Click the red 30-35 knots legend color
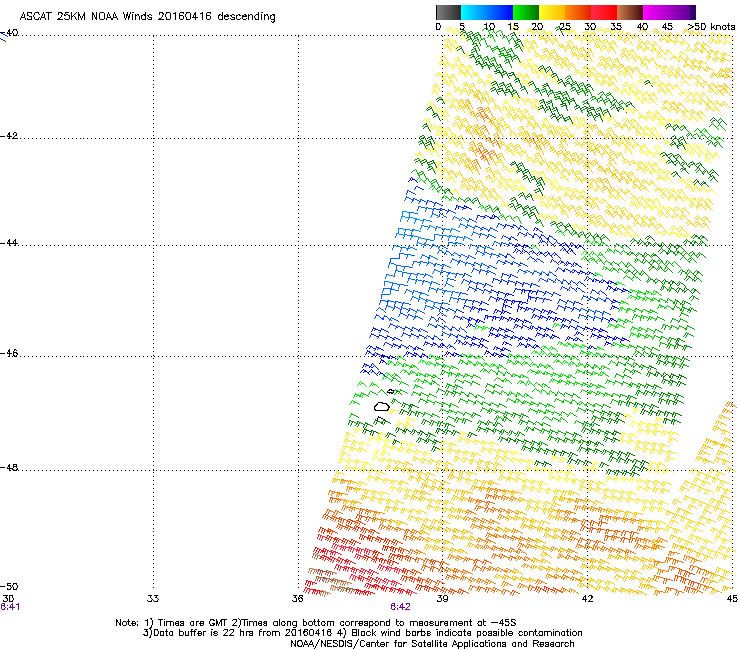The width and height of the screenshot is (740, 650). [604, 12]
